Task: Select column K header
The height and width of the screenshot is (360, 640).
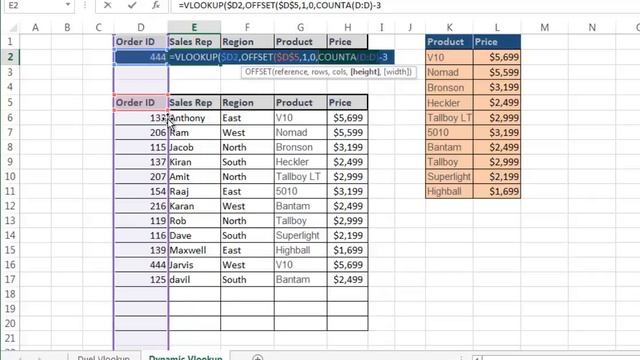Action: click(x=449, y=27)
